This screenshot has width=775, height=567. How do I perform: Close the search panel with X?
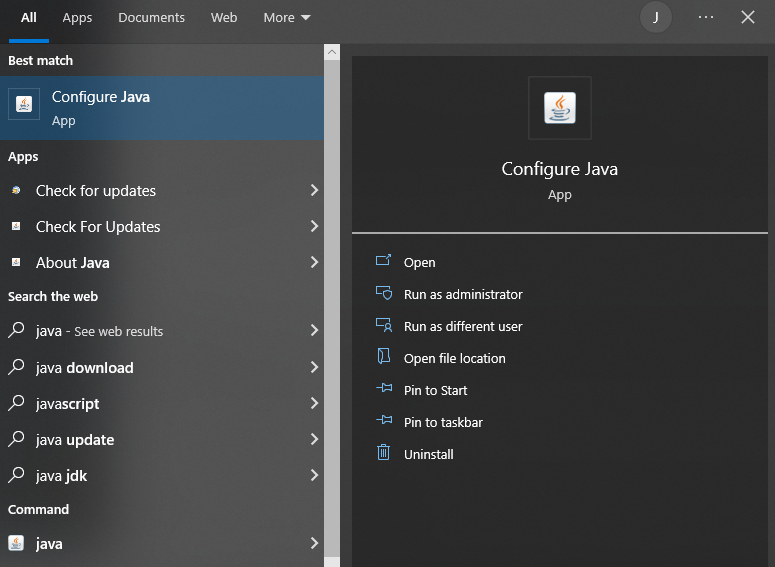click(x=748, y=17)
